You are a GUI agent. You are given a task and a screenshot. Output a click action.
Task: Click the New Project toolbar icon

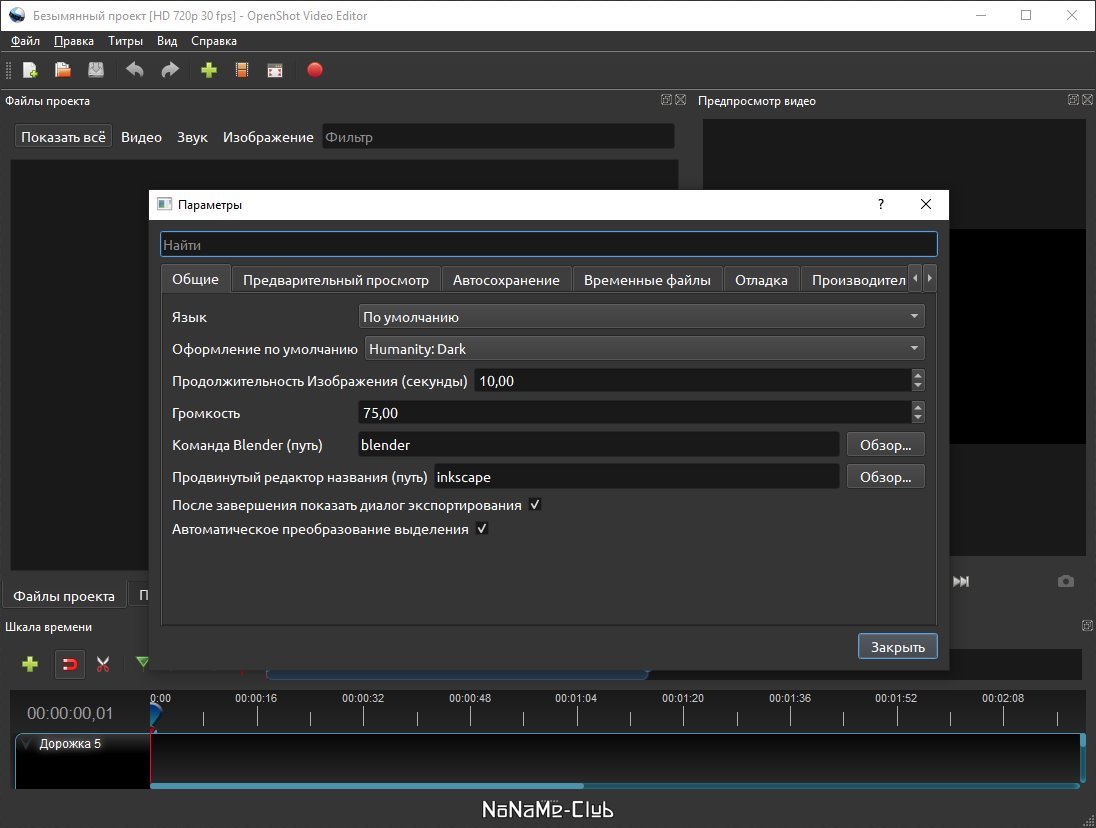30,70
